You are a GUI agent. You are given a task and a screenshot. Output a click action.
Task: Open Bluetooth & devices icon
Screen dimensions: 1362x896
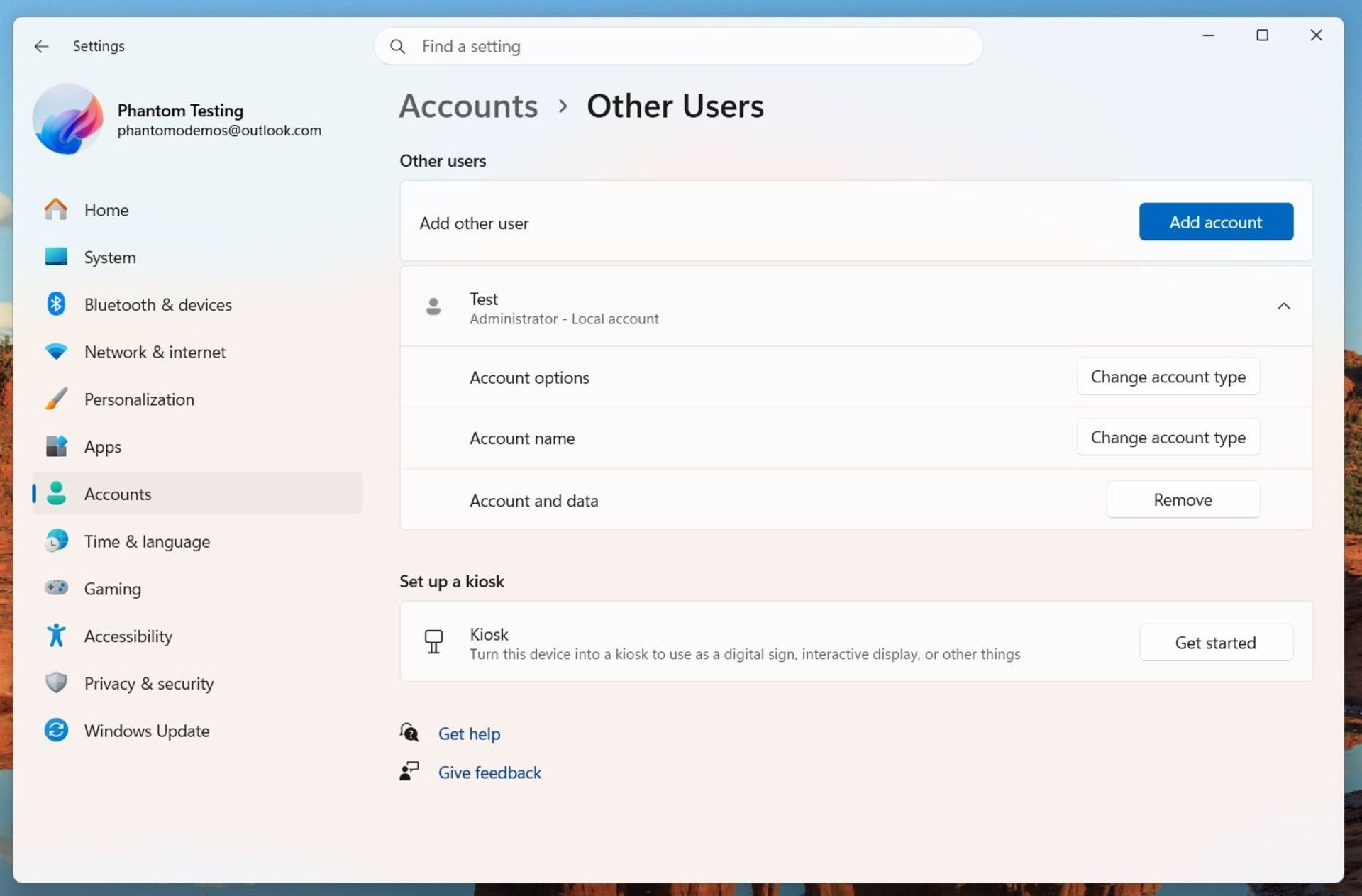pyautogui.click(x=56, y=304)
